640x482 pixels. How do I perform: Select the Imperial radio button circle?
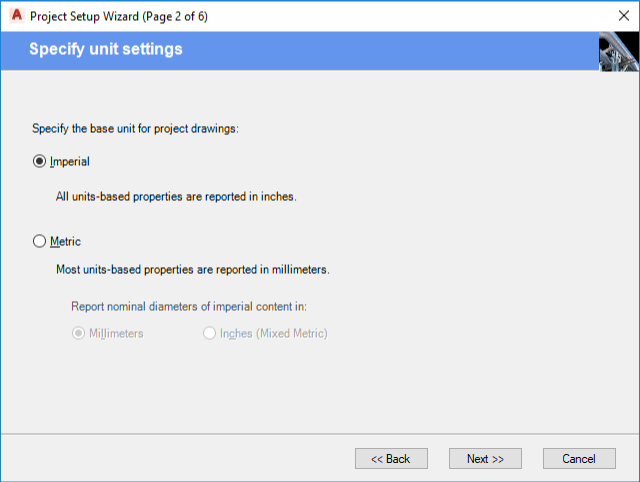(40, 161)
